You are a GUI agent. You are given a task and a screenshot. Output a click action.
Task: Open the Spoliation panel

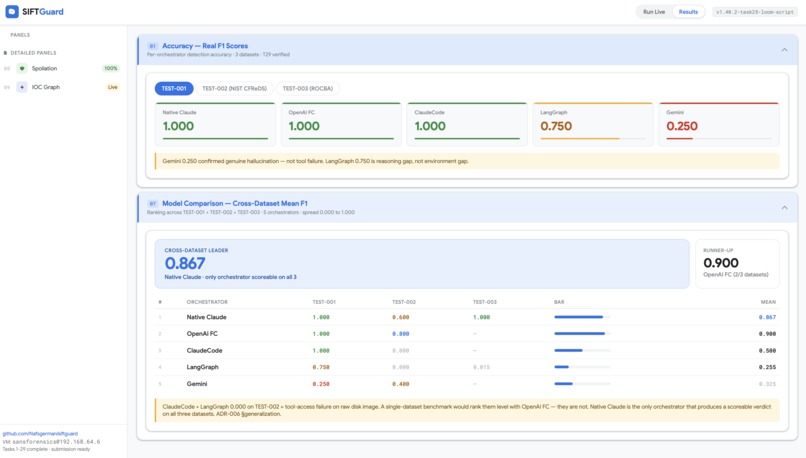pyautogui.click(x=62, y=68)
